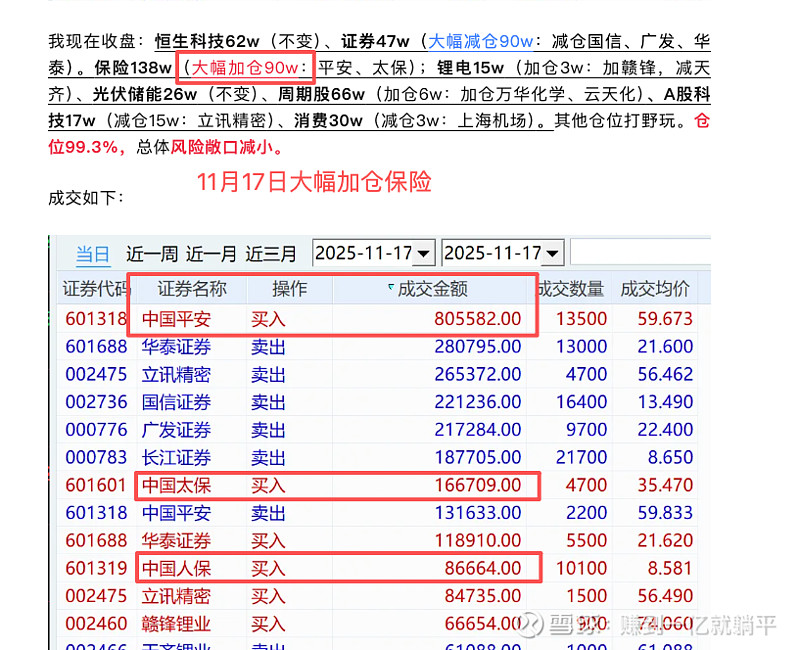Select 赣锋锂业 row name cell
The image size is (800, 650).
(176, 623)
